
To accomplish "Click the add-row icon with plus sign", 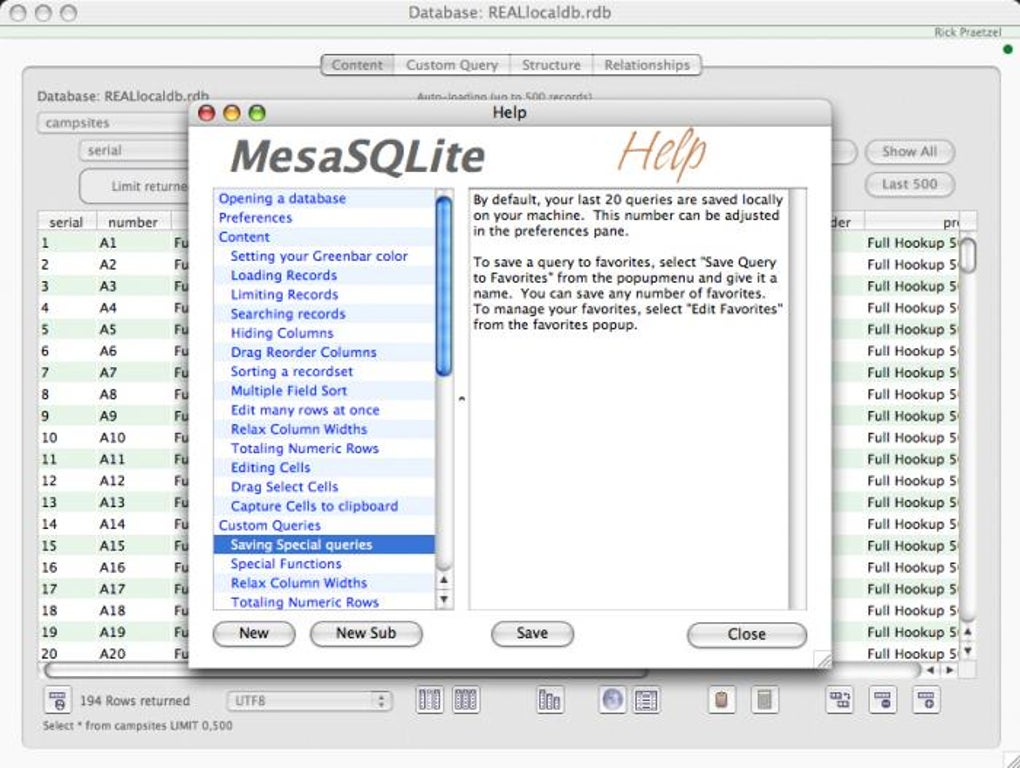I will click(x=926, y=700).
